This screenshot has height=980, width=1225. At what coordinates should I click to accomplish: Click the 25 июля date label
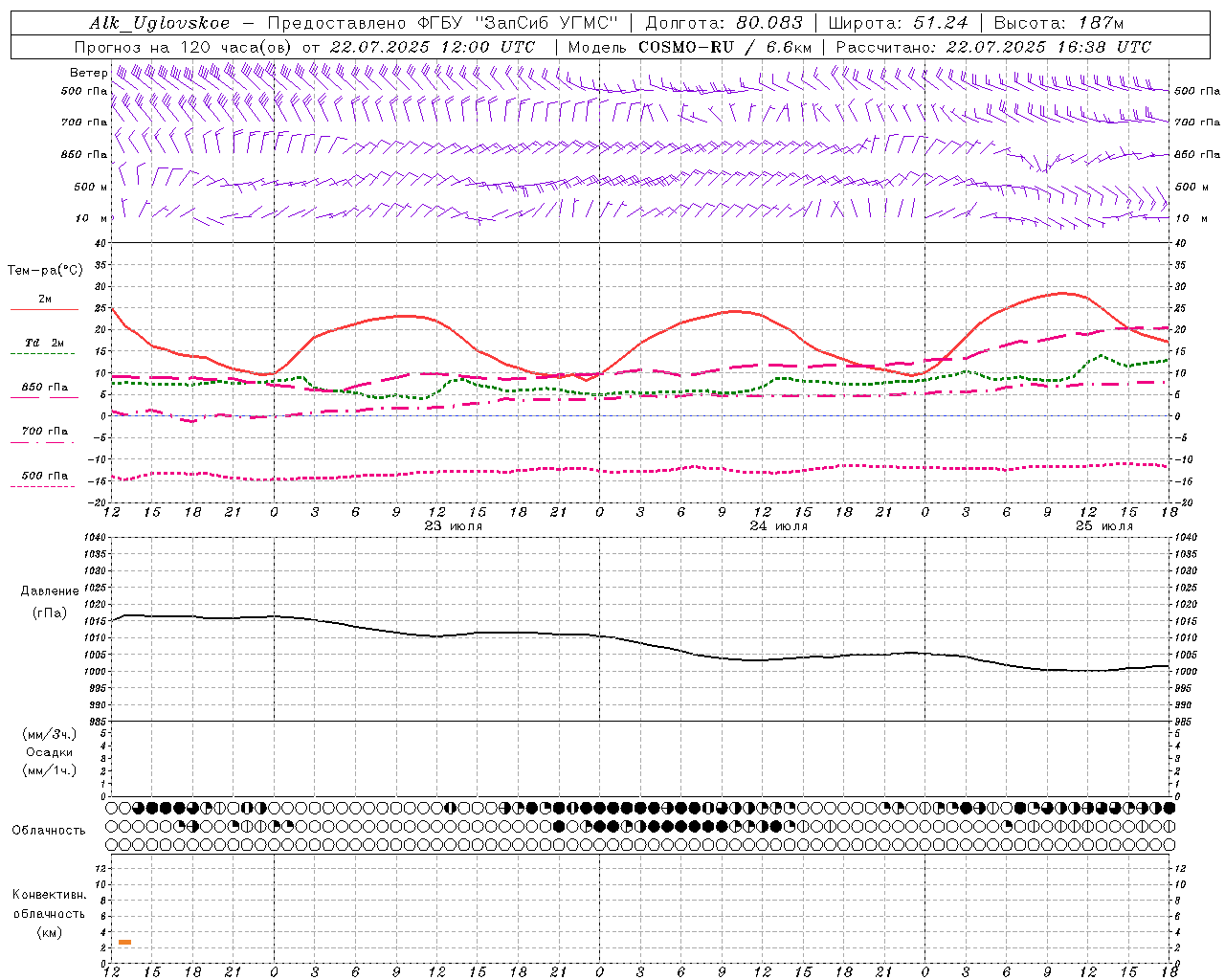[x=1103, y=526]
